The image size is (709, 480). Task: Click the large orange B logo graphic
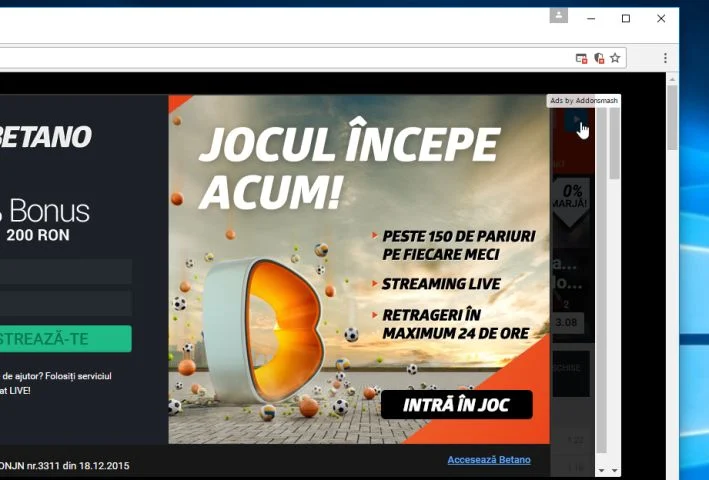tap(264, 329)
